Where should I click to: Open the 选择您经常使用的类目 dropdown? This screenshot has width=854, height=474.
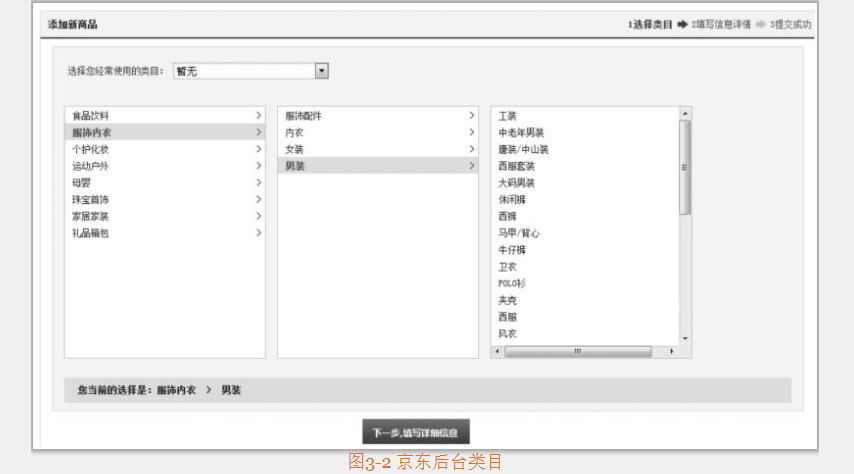321,71
